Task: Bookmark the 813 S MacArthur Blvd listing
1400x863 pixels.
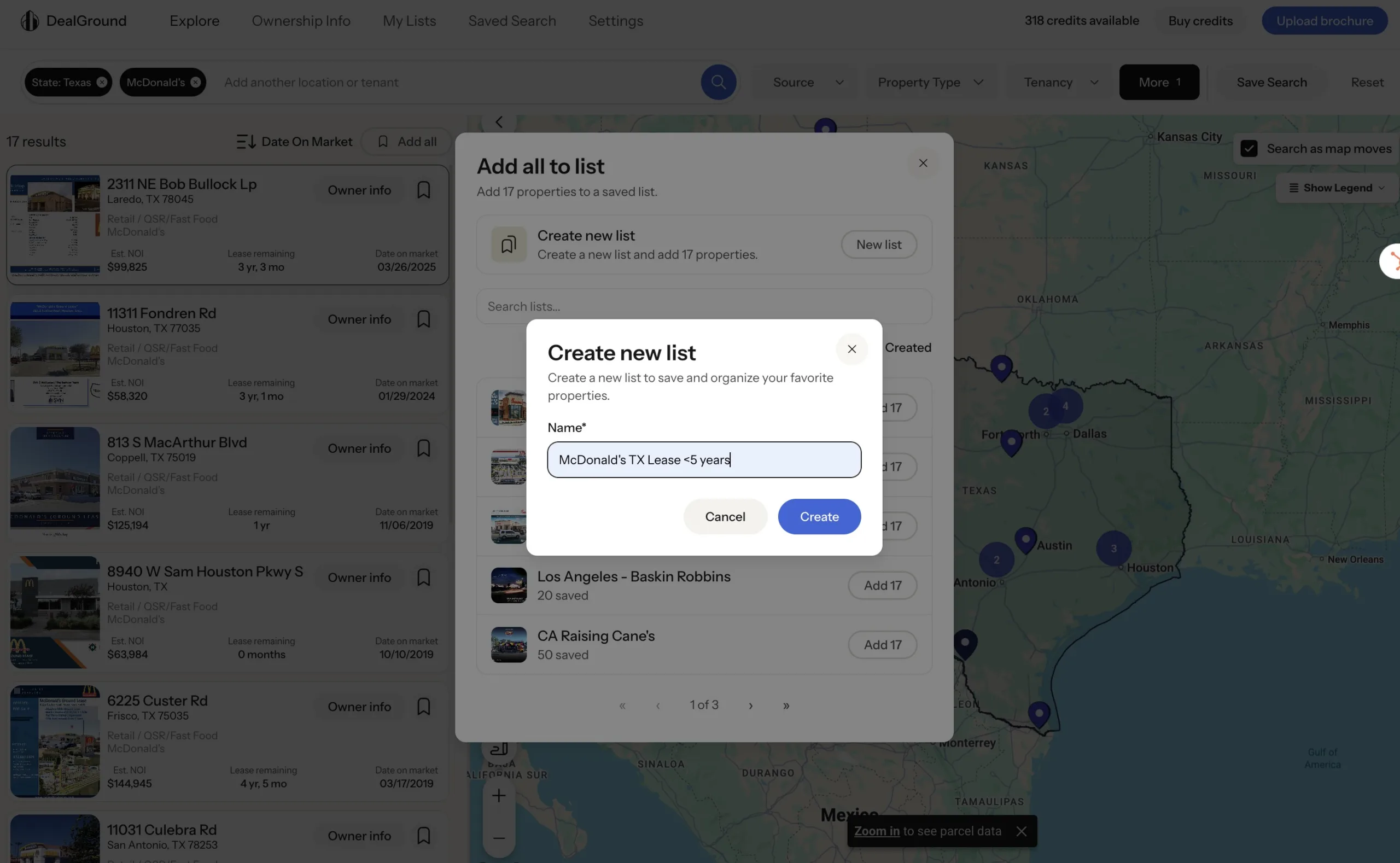Action: 423,448
